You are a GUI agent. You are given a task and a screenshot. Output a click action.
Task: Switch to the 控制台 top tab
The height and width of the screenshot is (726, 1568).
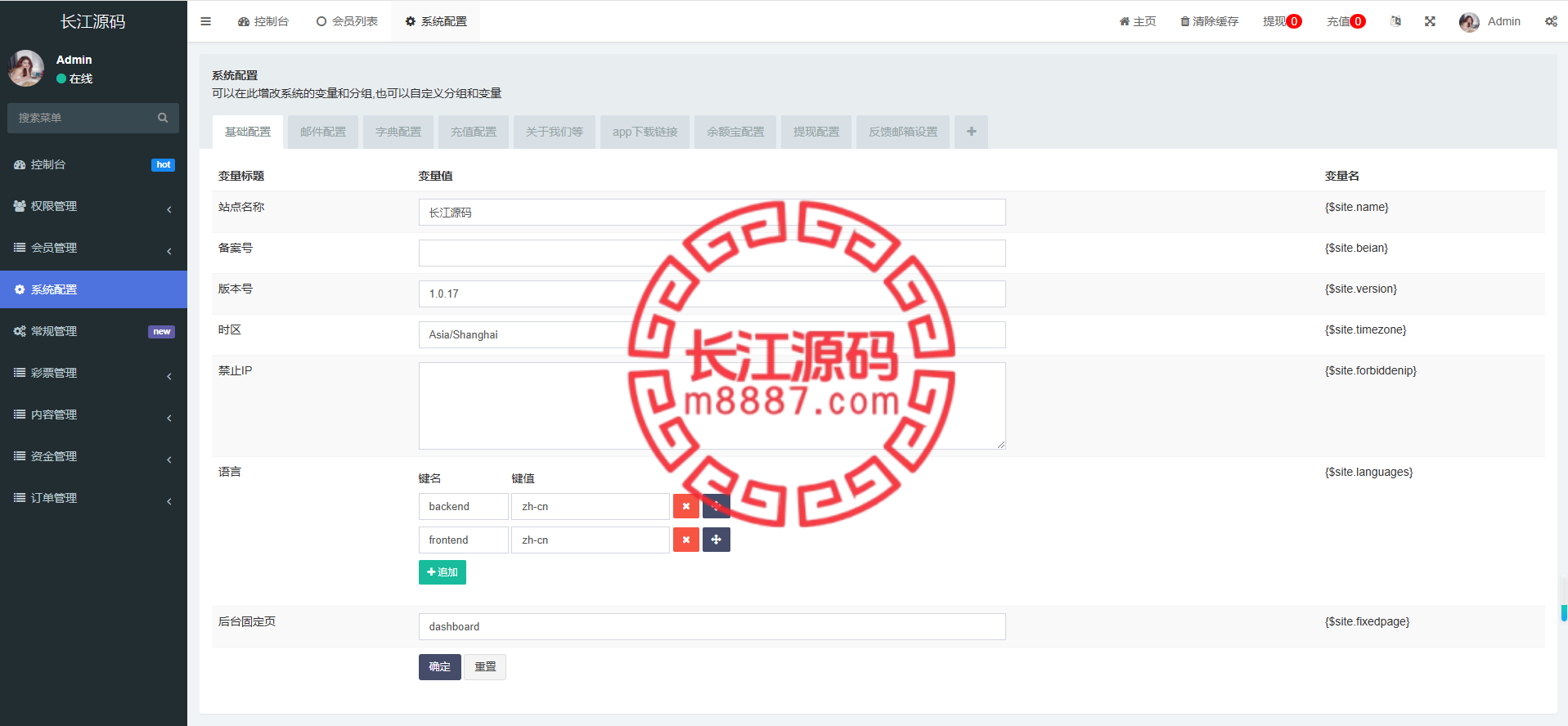[x=263, y=21]
